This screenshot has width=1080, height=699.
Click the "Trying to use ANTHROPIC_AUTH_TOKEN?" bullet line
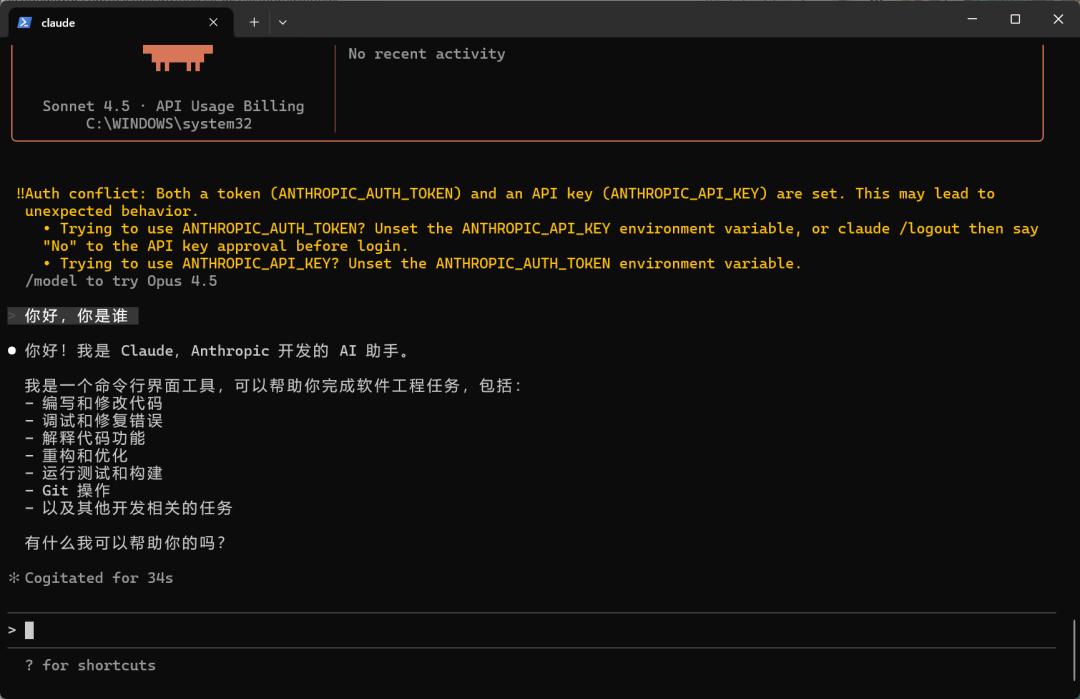[541, 229]
